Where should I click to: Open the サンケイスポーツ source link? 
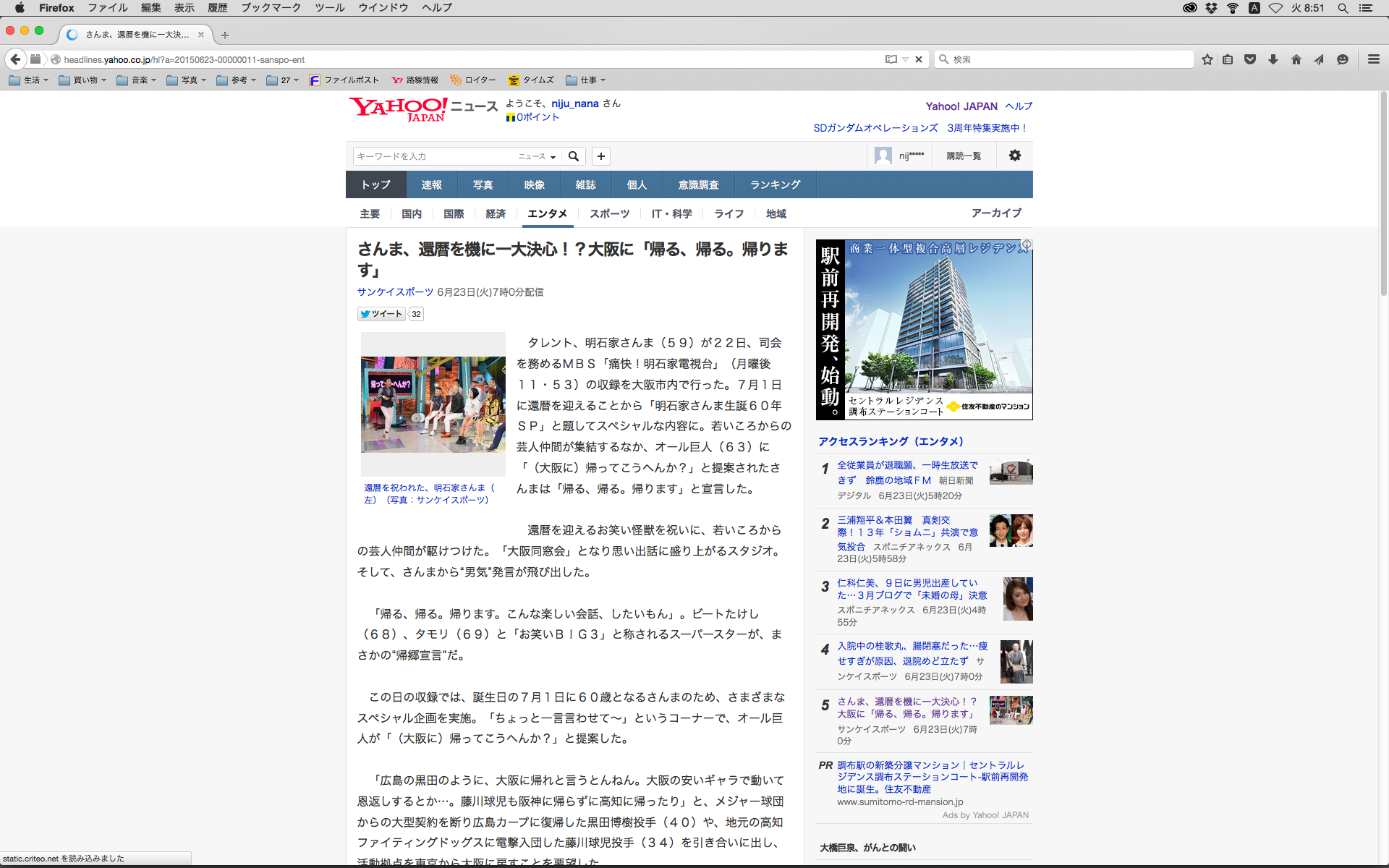pyautogui.click(x=395, y=292)
